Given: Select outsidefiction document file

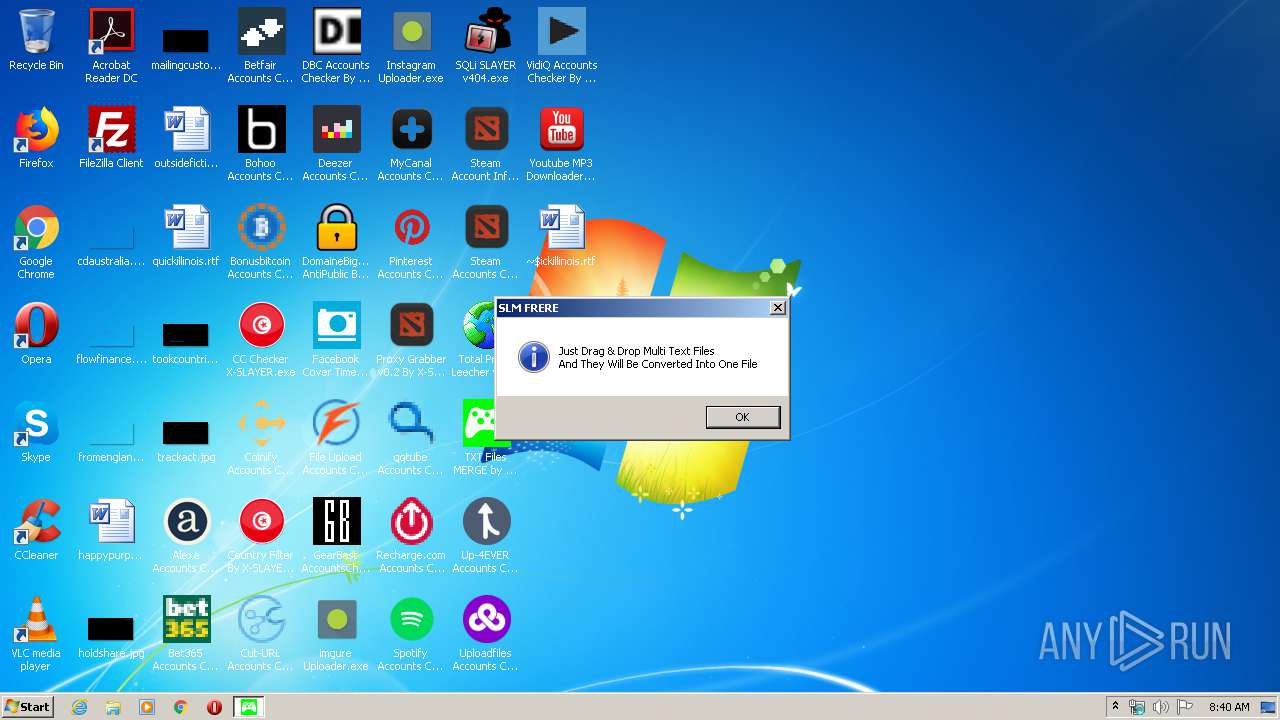Looking at the screenshot, I should [186, 138].
